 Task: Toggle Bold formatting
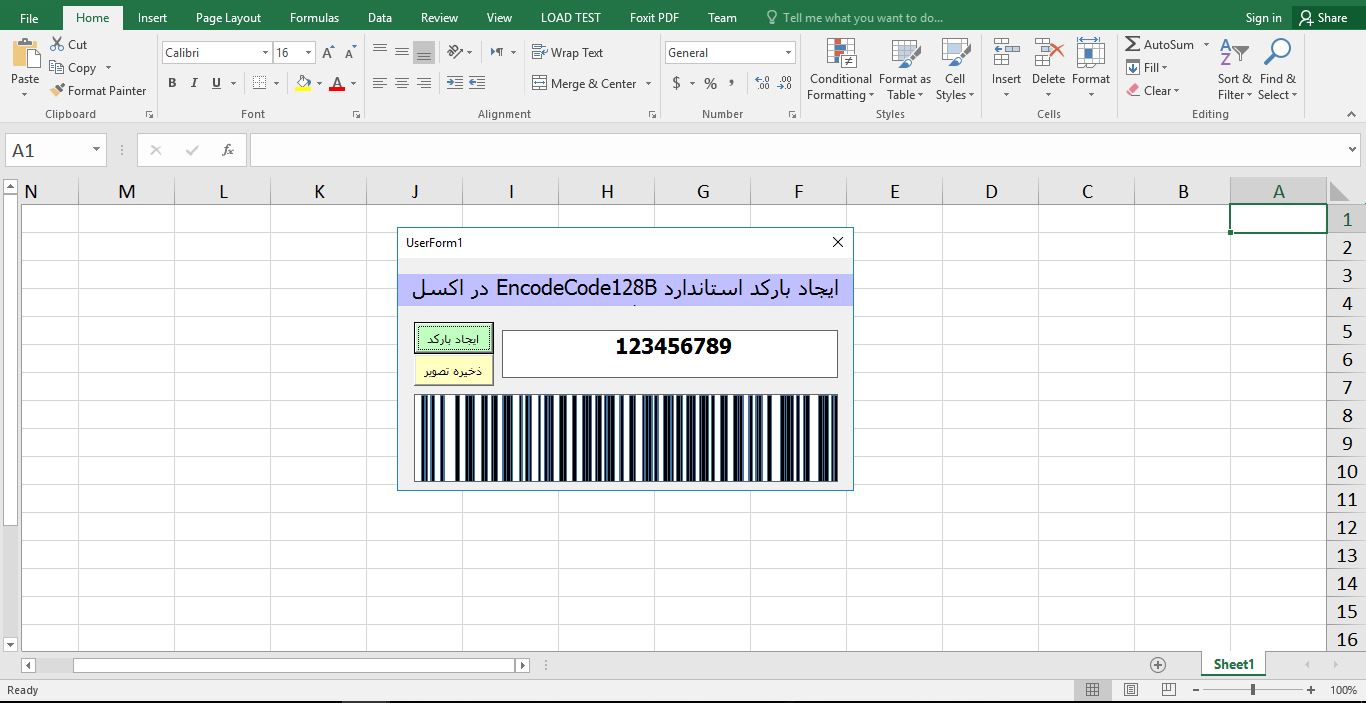point(172,84)
